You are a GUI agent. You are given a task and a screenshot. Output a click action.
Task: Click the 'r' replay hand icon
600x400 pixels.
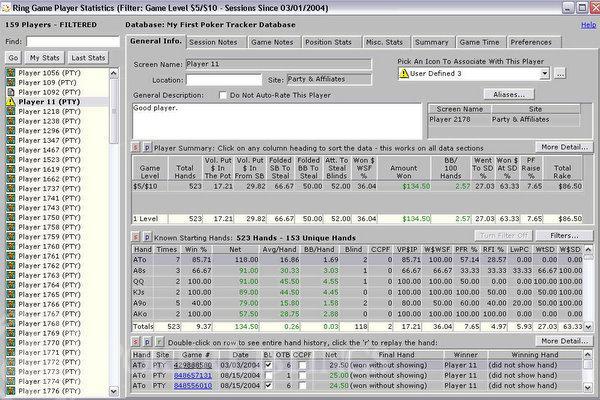[159, 342]
